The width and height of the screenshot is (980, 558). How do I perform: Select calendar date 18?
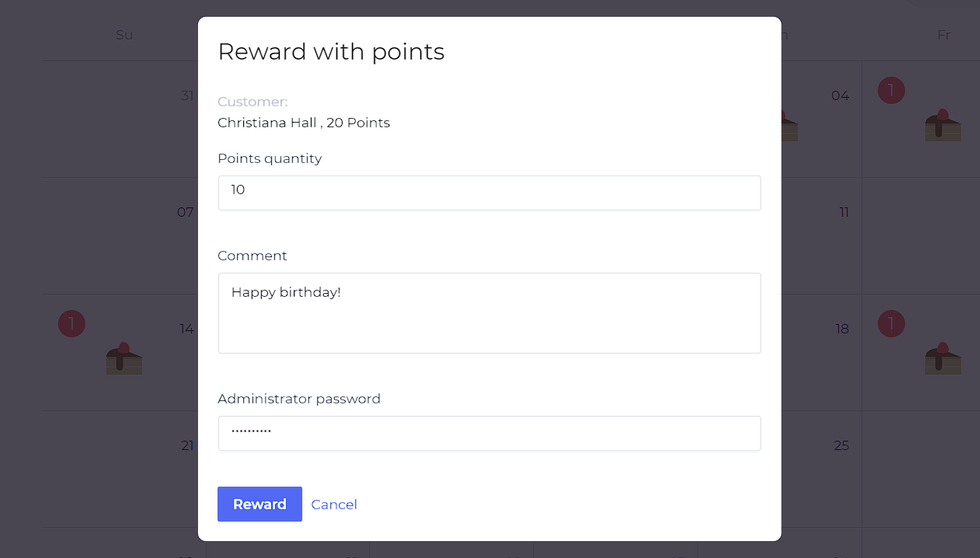click(842, 329)
